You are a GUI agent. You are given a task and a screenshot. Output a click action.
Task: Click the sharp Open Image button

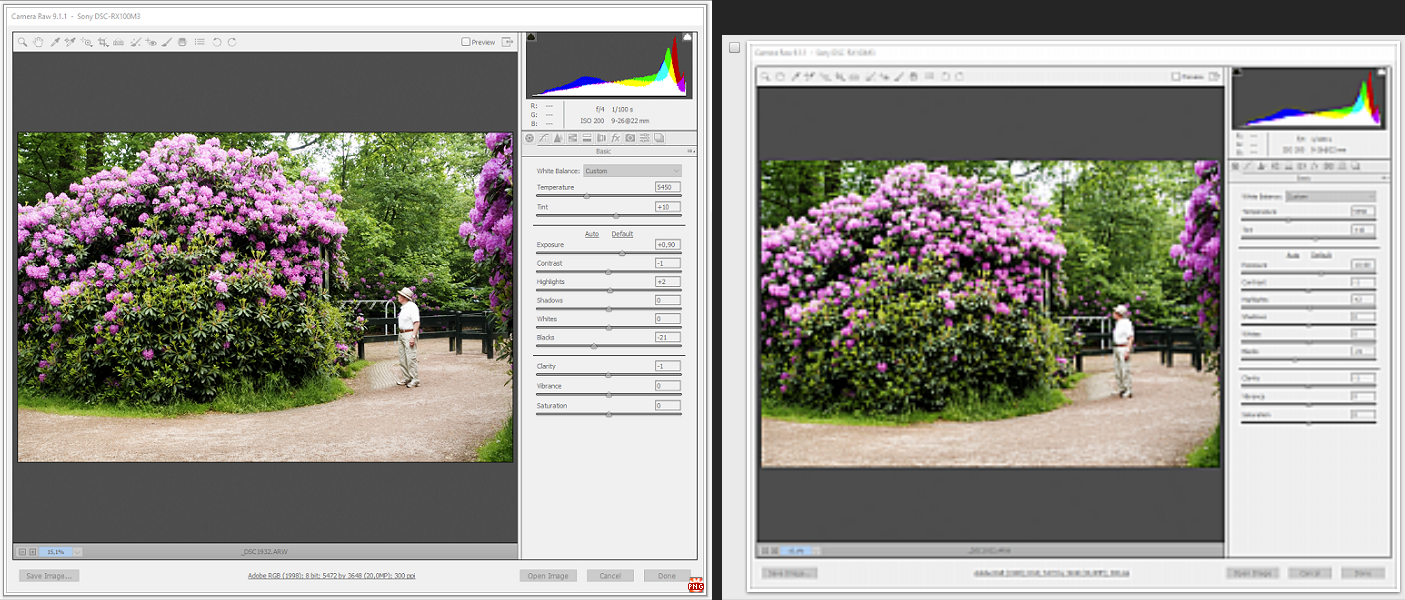pos(548,576)
